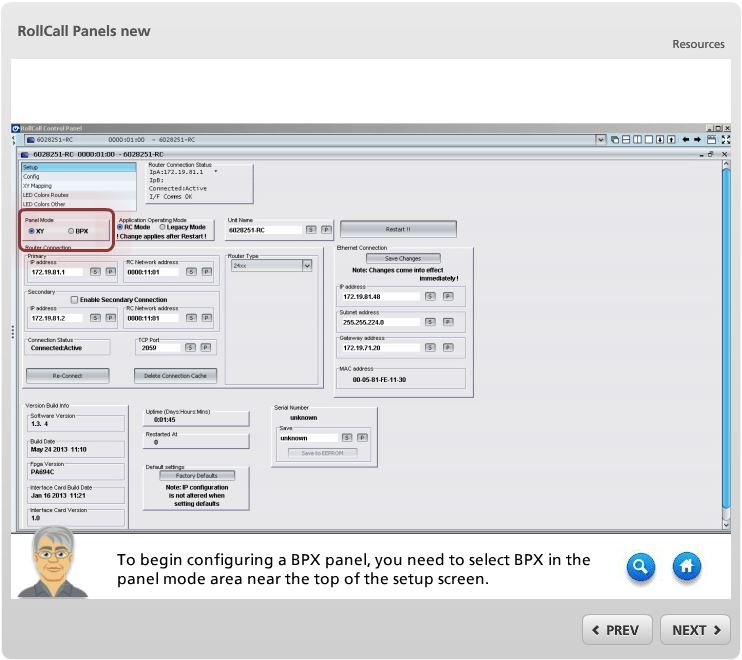This screenshot has height=660, width=742.
Task: Open LED Colors Routes in the list
Action: pos(45,195)
